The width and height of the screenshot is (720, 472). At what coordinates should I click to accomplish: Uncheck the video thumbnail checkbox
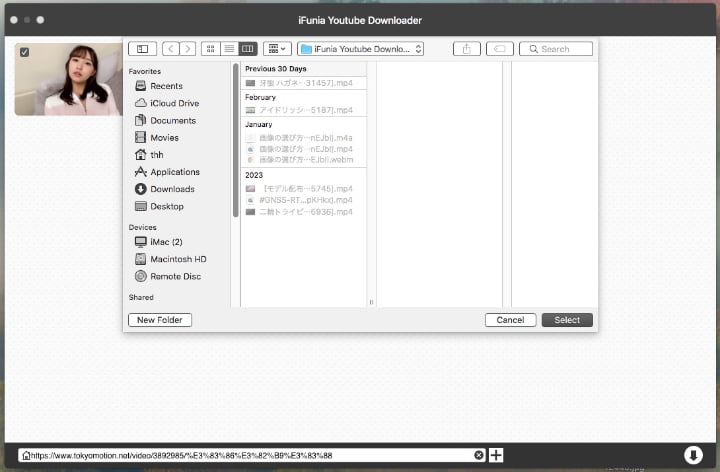[24, 52]
